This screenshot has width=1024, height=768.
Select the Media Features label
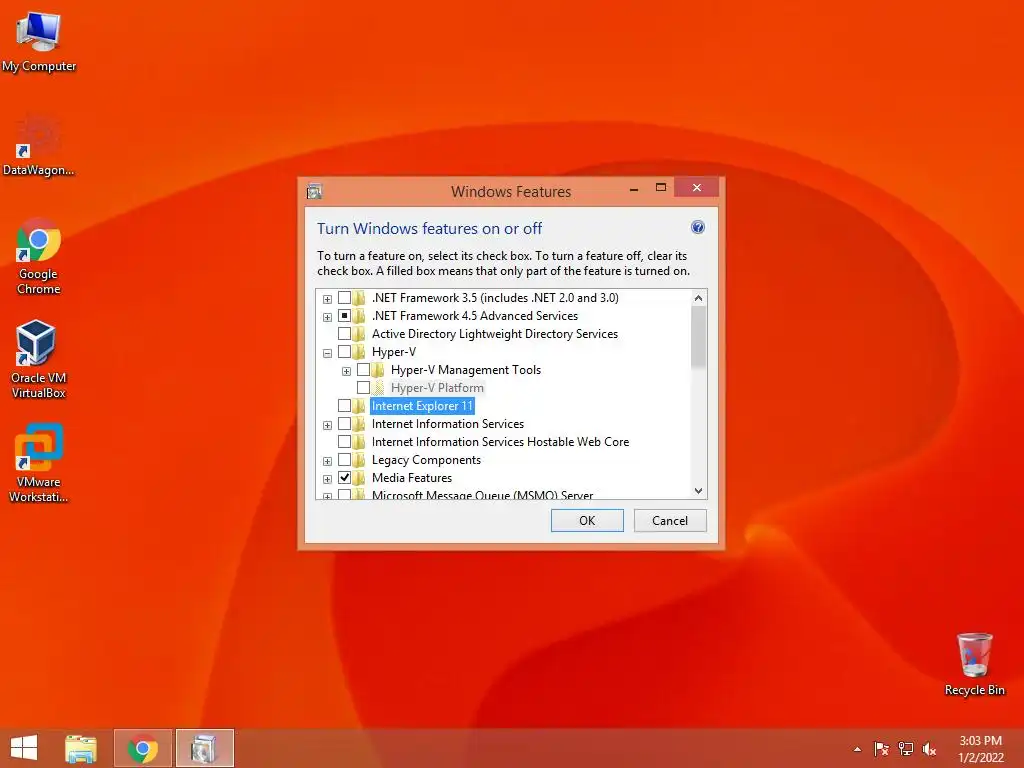tap(411, 478)
